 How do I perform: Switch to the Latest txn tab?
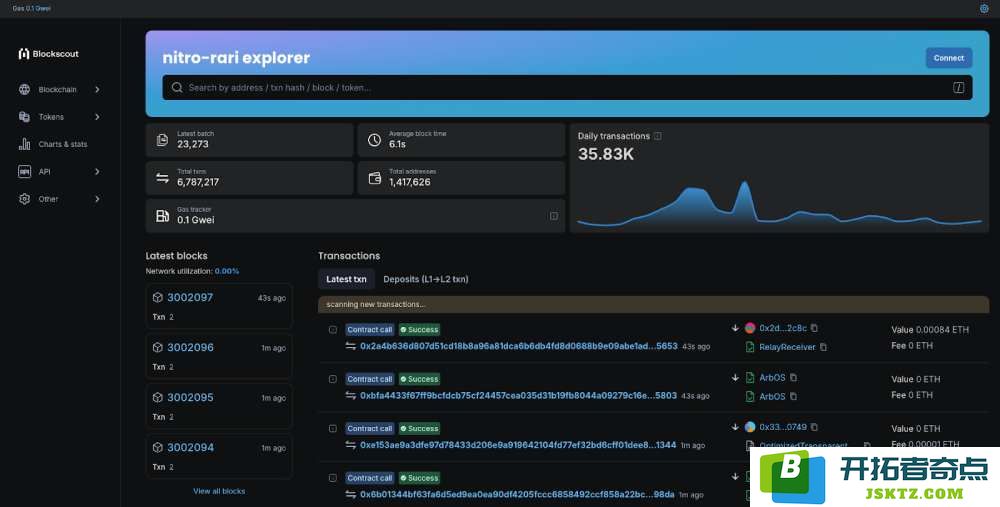tap(346, 279)
